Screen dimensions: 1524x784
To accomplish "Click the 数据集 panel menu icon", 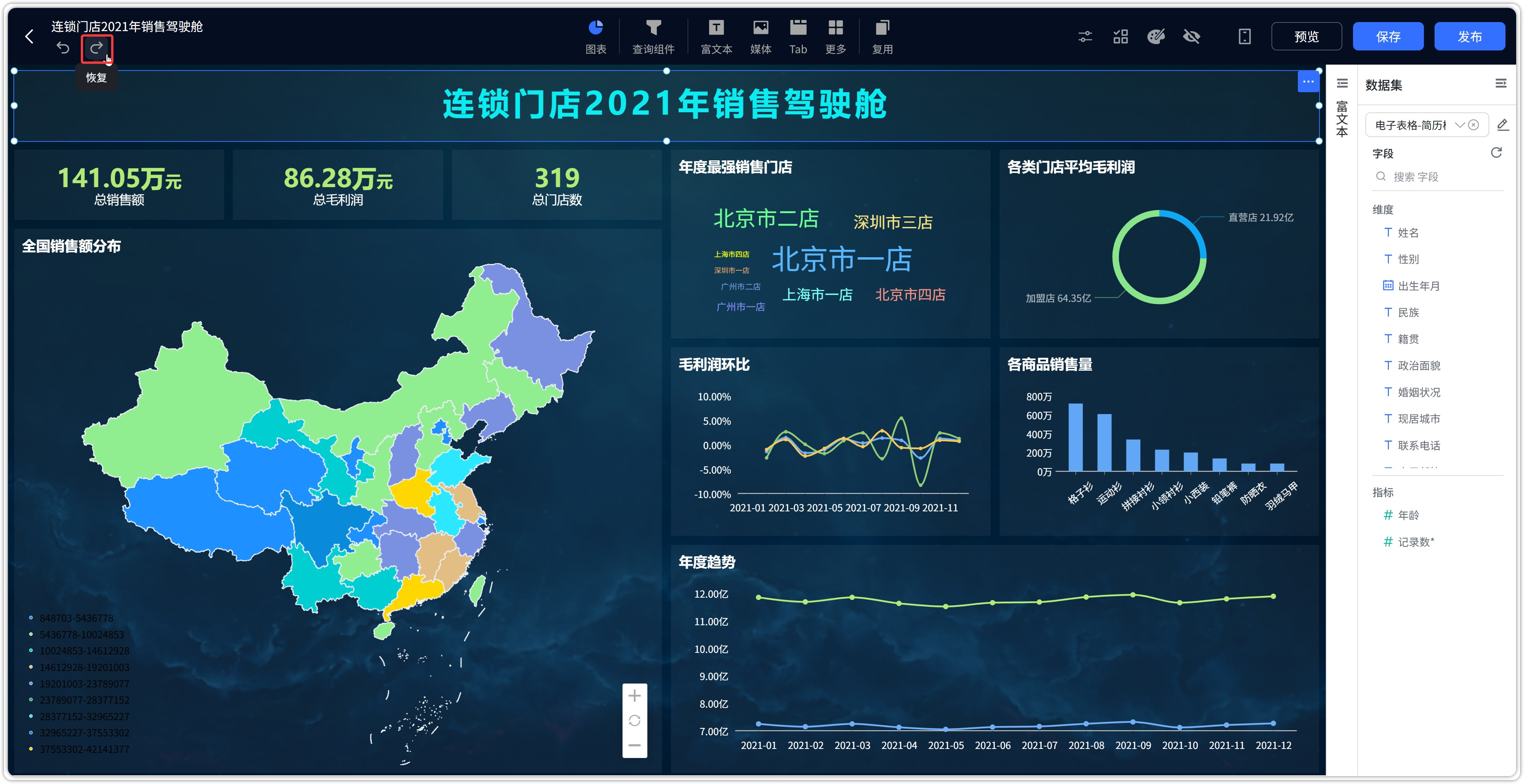I will pos(1501,84).
